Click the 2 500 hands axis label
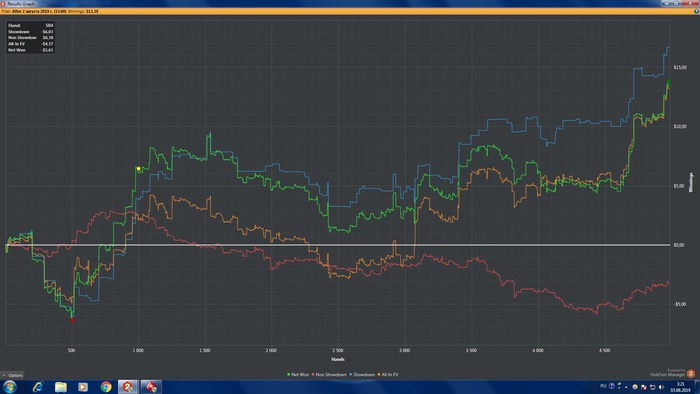700x394 pixels. pos(338,351)
